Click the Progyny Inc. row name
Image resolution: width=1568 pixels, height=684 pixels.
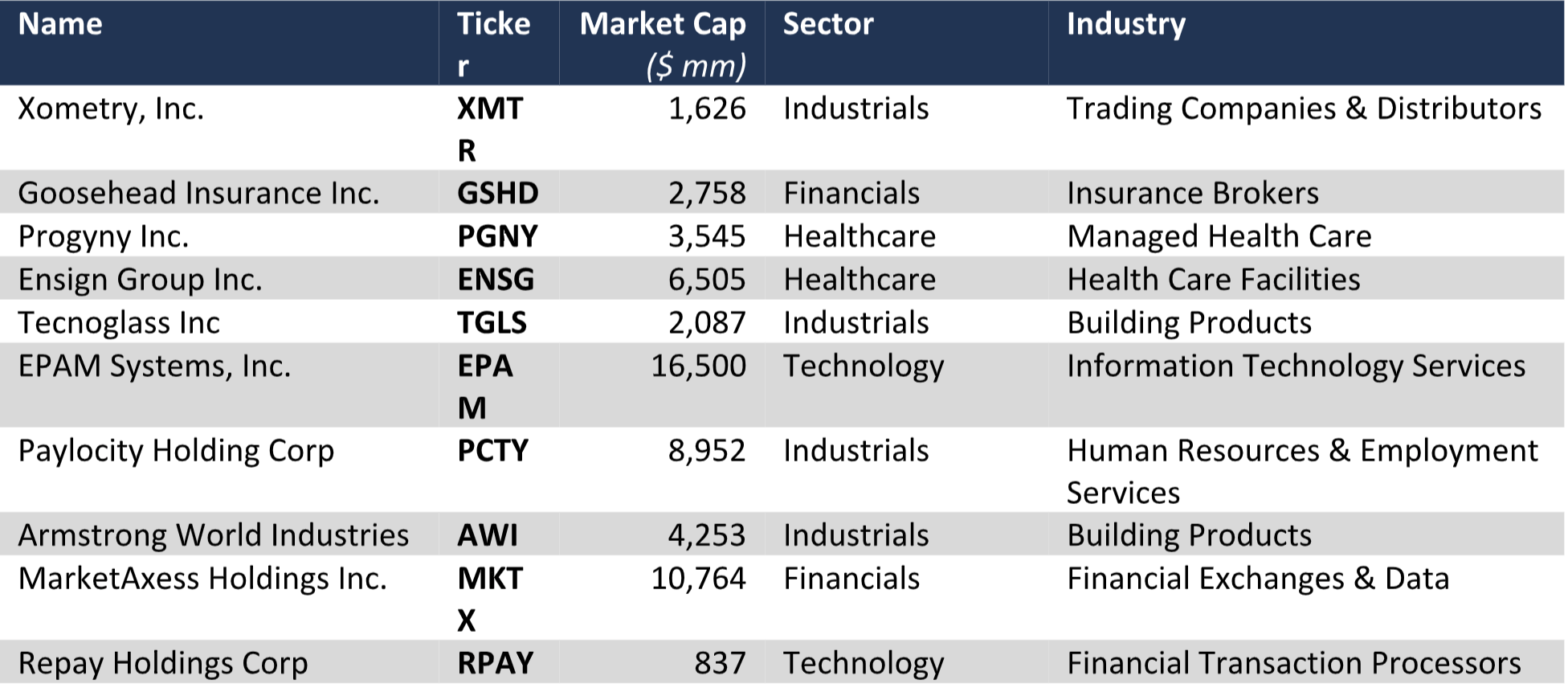[104, 236]
